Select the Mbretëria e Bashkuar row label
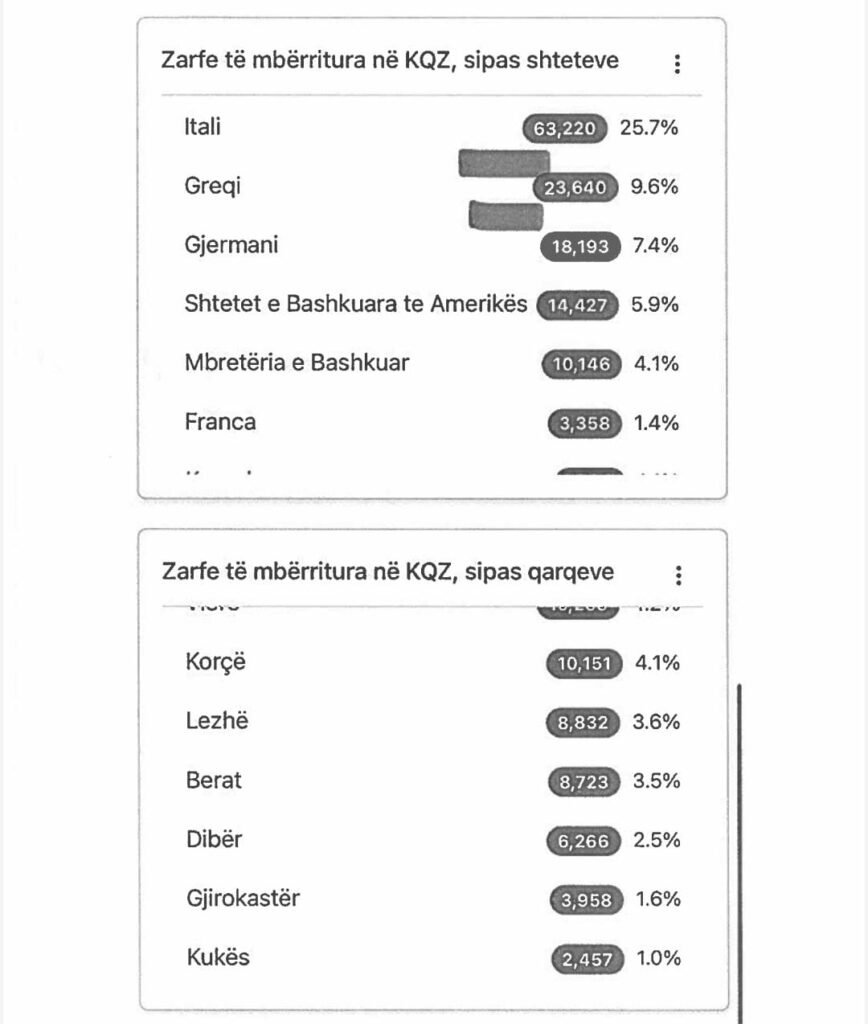This screenshot has height=1024, width=868. pyautogui.click(x=296, y=363)
